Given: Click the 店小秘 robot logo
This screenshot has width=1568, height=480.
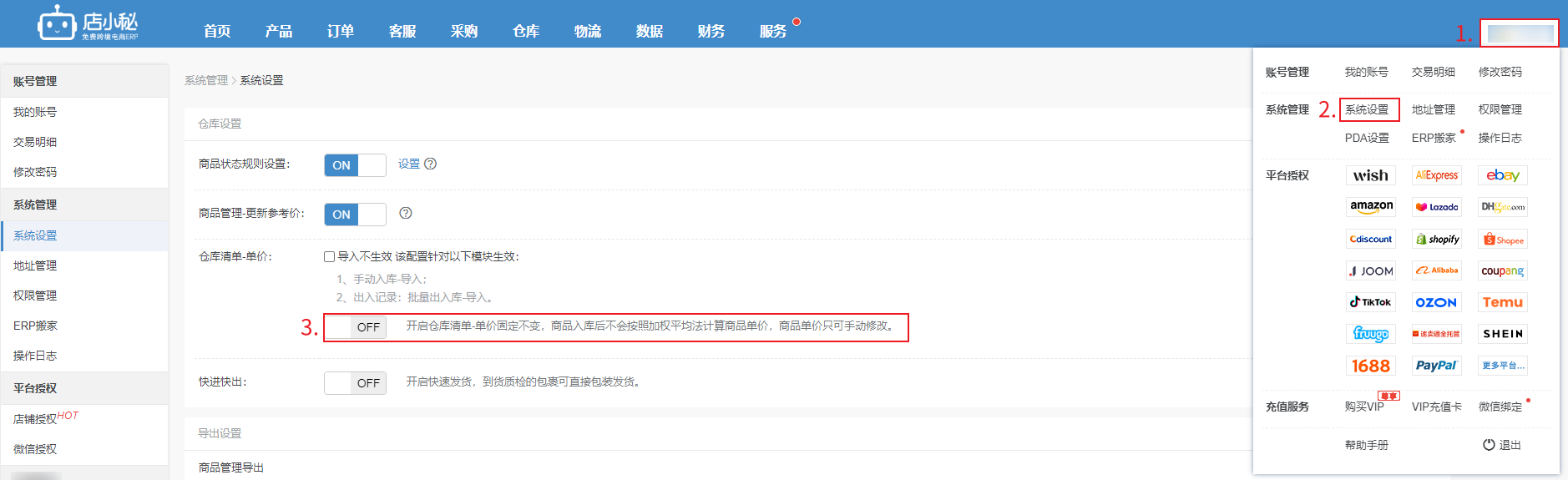Looking at the screenshot, I should 88,23.
